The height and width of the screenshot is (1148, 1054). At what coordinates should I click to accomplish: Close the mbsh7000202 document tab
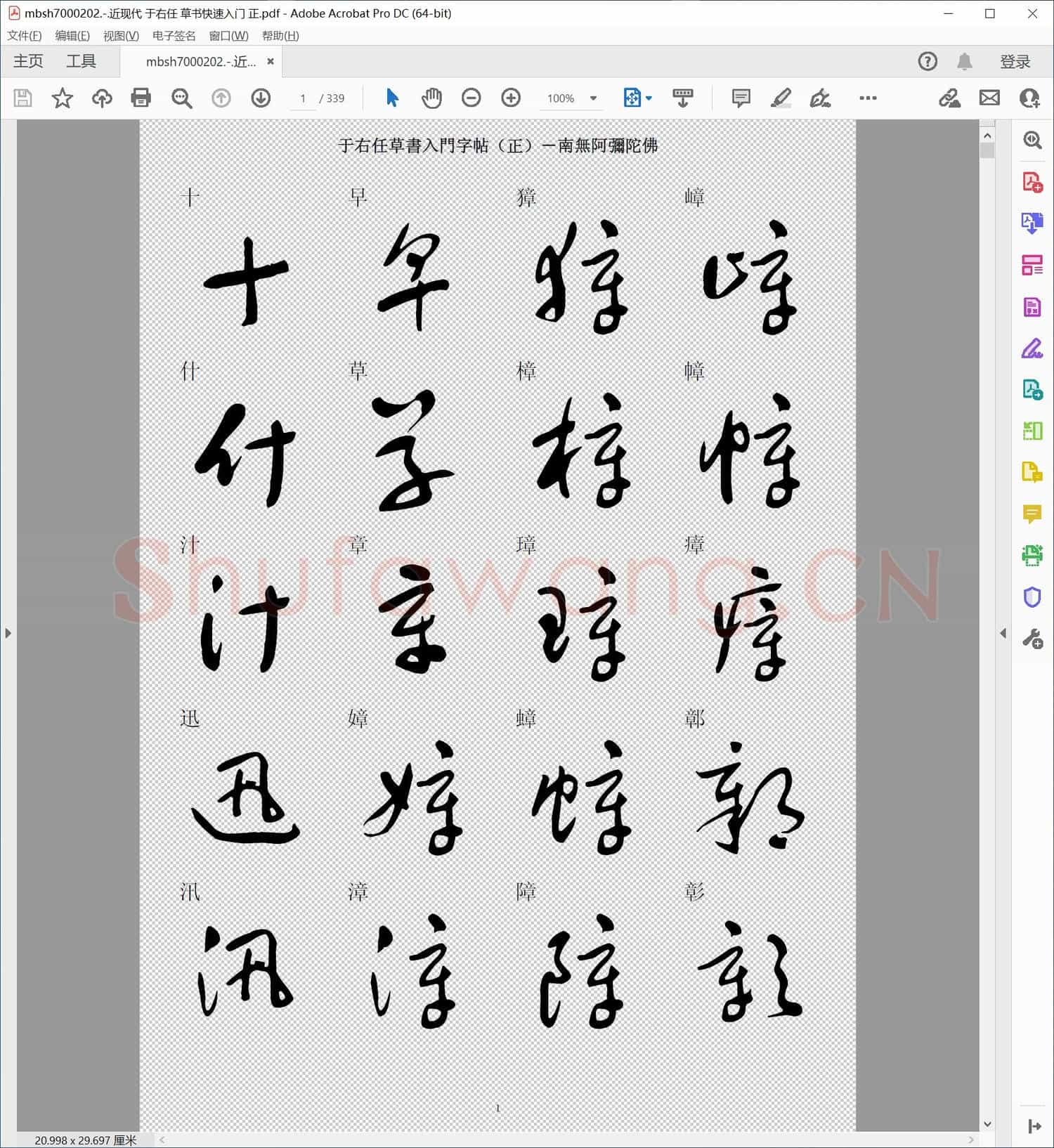coord(271,62)
